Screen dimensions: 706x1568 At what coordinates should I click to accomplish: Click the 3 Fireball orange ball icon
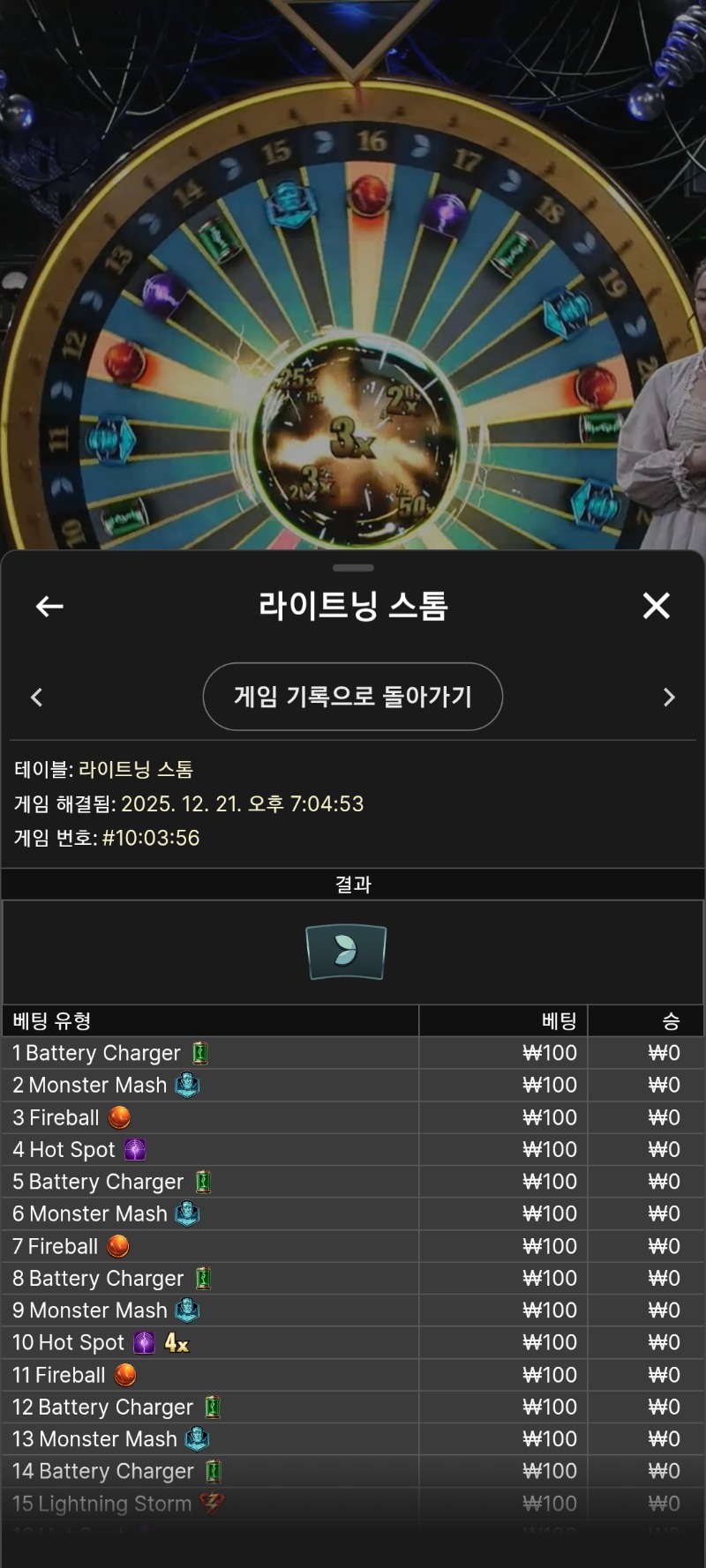point(120,1117)
